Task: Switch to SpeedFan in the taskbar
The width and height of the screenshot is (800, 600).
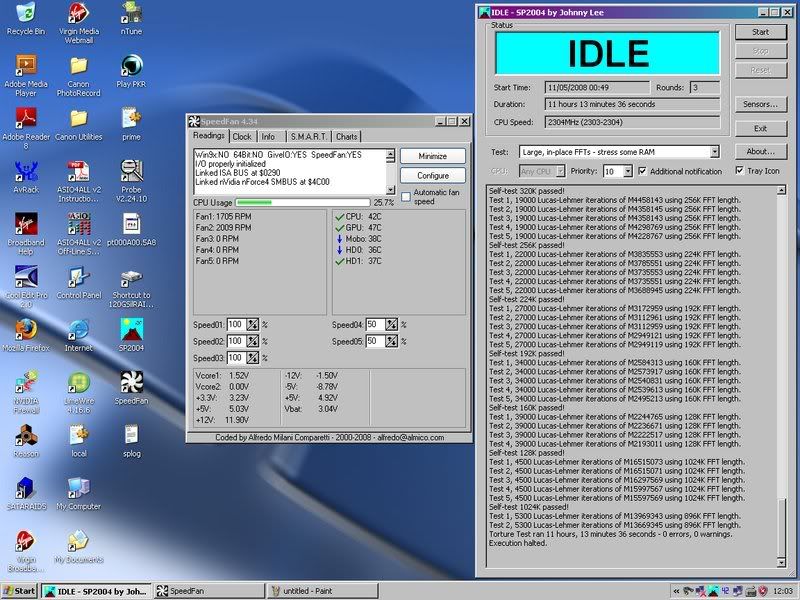Action: (x=209, y=591)
